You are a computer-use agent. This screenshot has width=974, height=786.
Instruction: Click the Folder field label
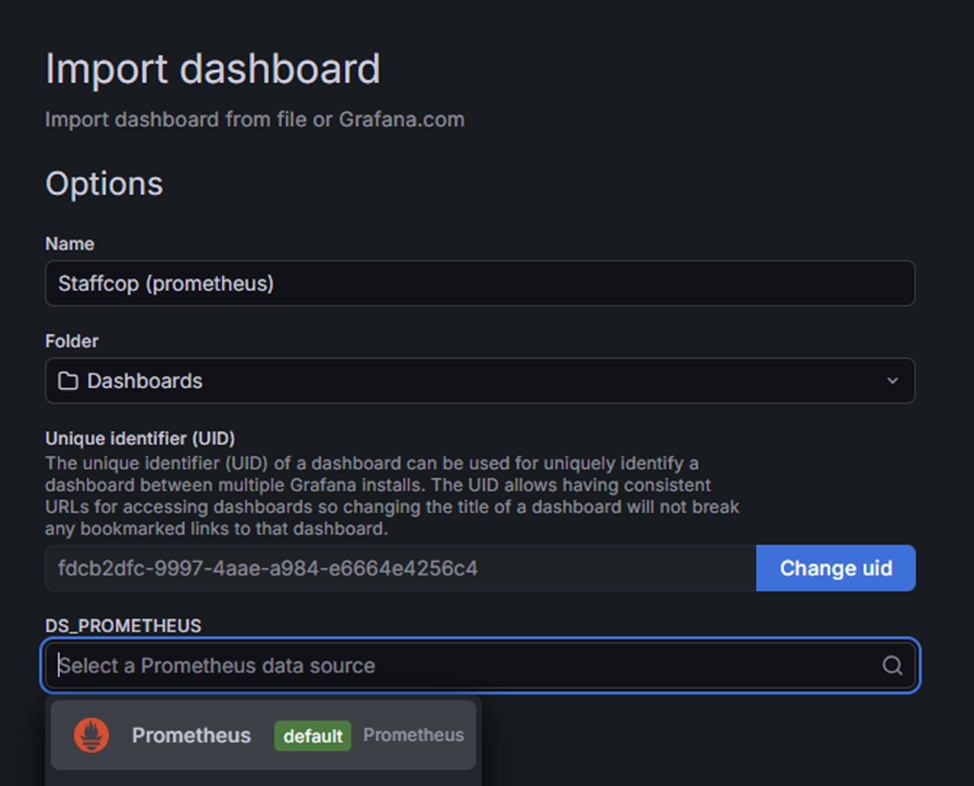71,341
